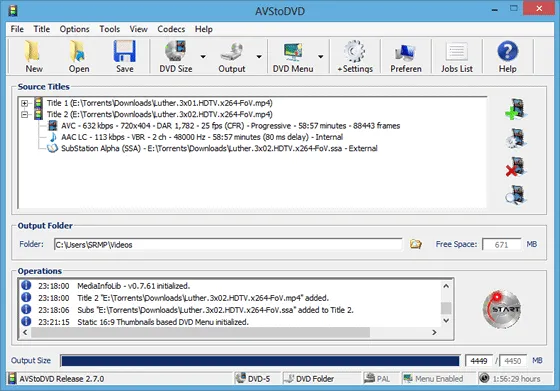Select the AVC 632 kbps video stream row

230,126
